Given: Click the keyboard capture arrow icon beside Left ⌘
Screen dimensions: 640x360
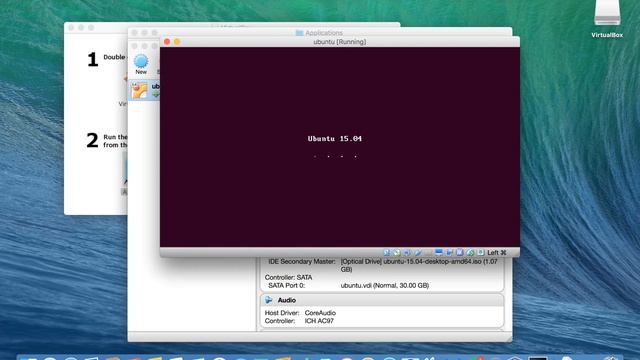Looking at the screenshot, I should coord(481,253).
